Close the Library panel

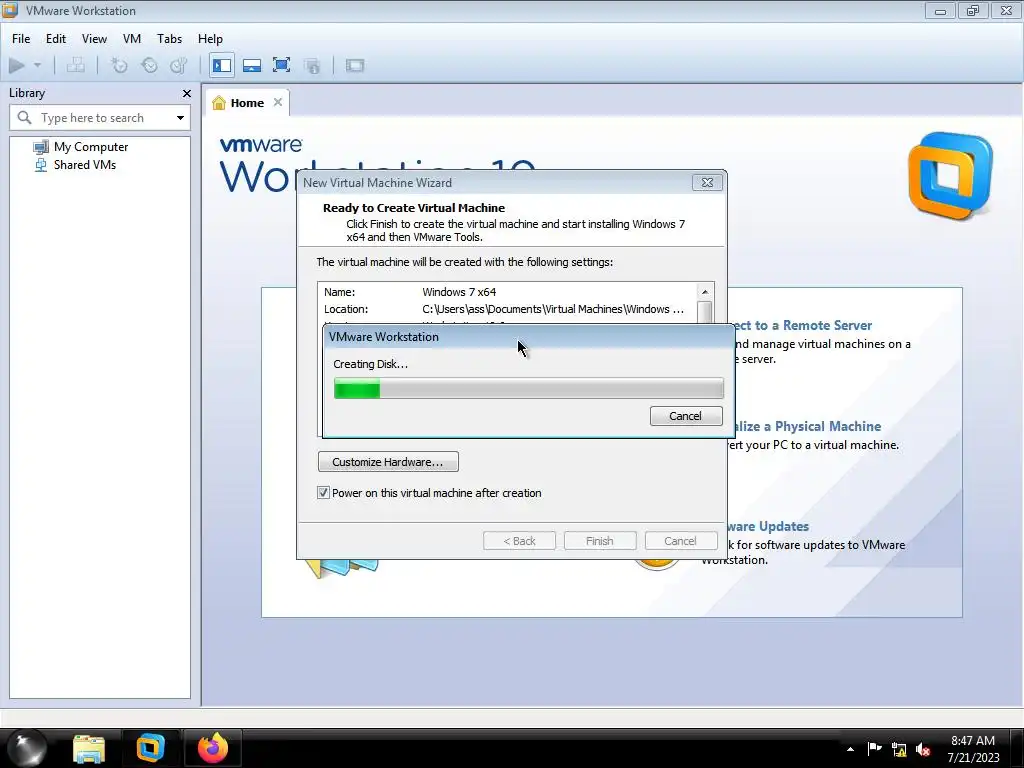click(x=187, y=93)
